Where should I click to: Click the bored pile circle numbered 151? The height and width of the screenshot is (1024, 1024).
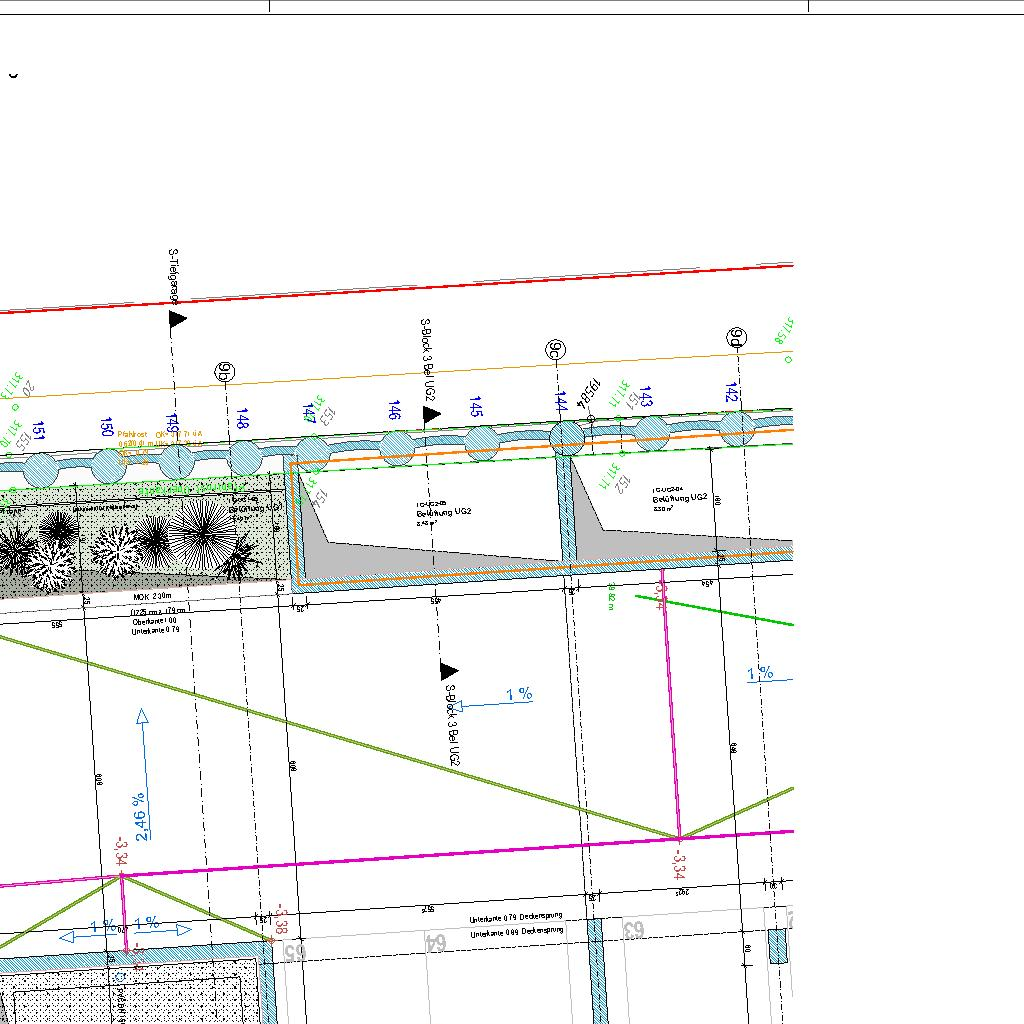click(x=42, y=468)
